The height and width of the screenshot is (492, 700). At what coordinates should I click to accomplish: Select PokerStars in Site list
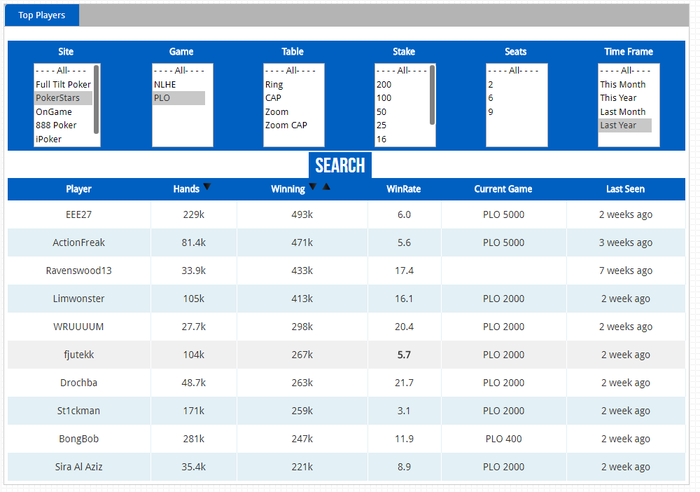click(x=63, y=98)
